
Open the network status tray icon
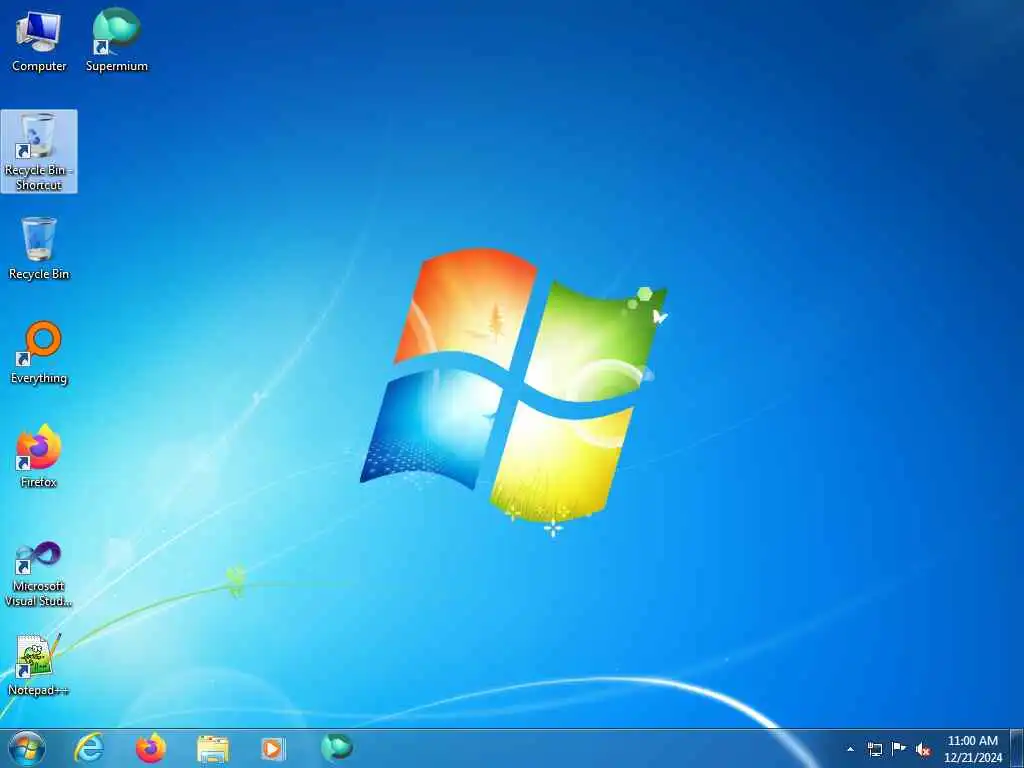click(x=874, y=749)
